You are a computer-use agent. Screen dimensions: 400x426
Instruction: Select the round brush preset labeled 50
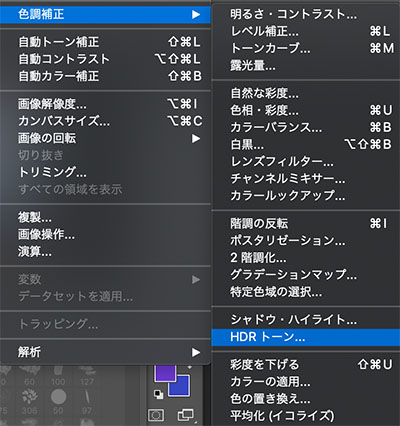point(58,402)
